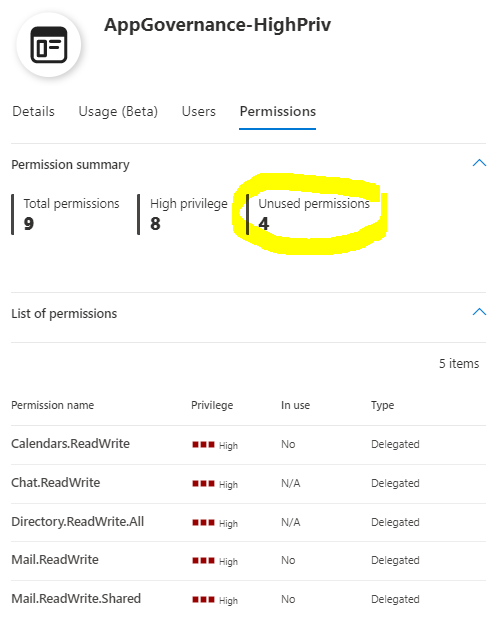Select the Permissions tab
492x617 pixels.
277,111
